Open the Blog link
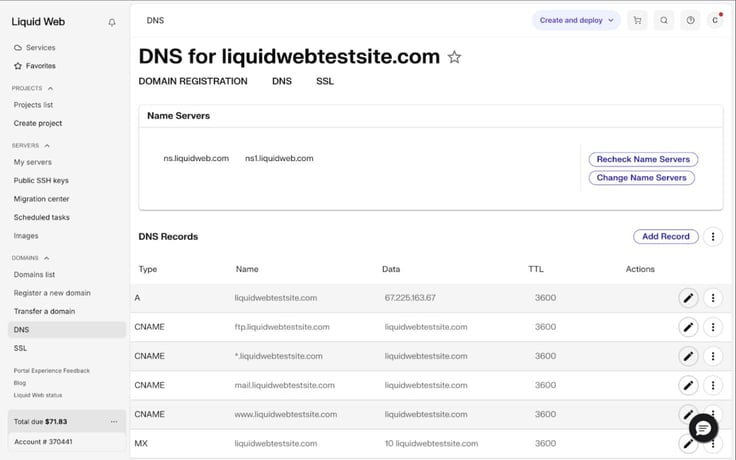This screenshot has width=736, height=460. pos(20,383)
